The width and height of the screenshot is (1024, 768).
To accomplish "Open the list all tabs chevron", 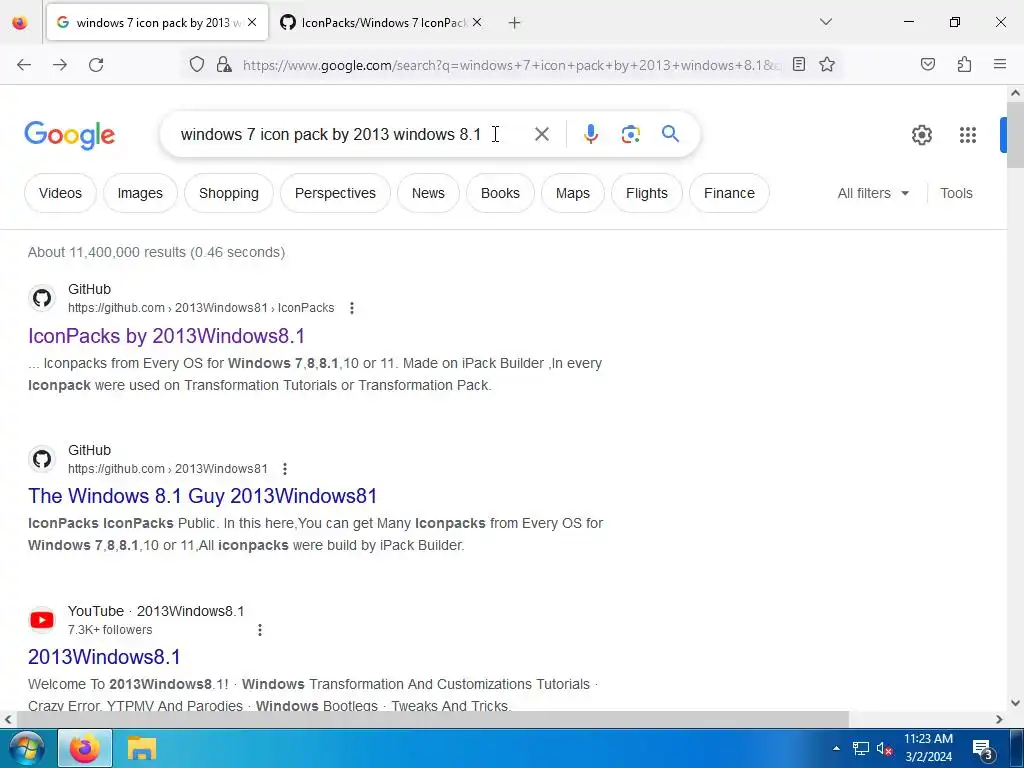I will [825, 22].
